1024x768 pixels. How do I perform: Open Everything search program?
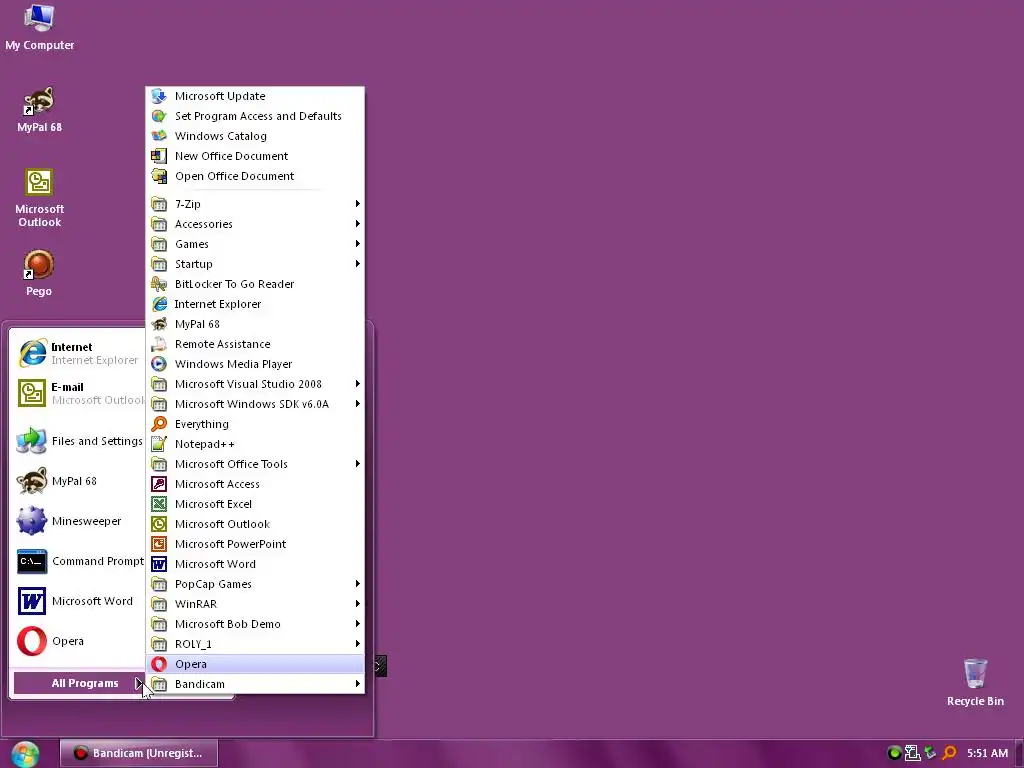click(255, 424)
